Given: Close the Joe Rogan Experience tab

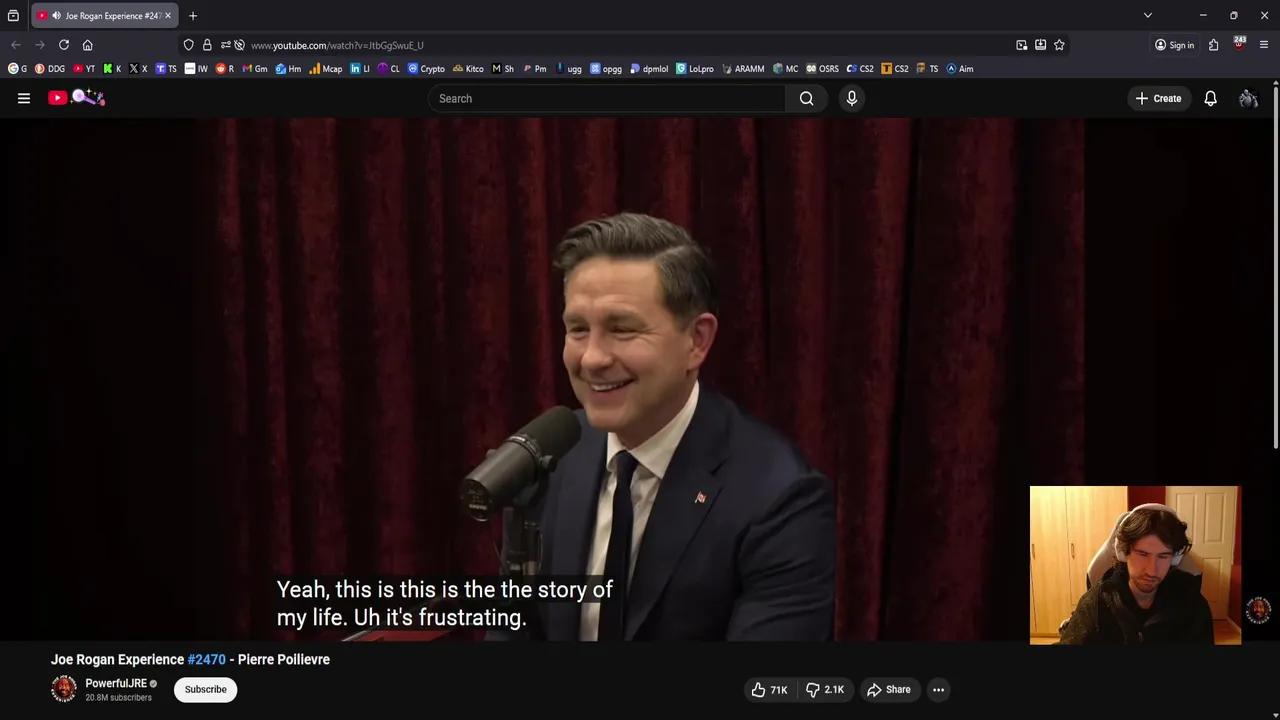Looking at the screenshot, I should (x=168, y=16).
